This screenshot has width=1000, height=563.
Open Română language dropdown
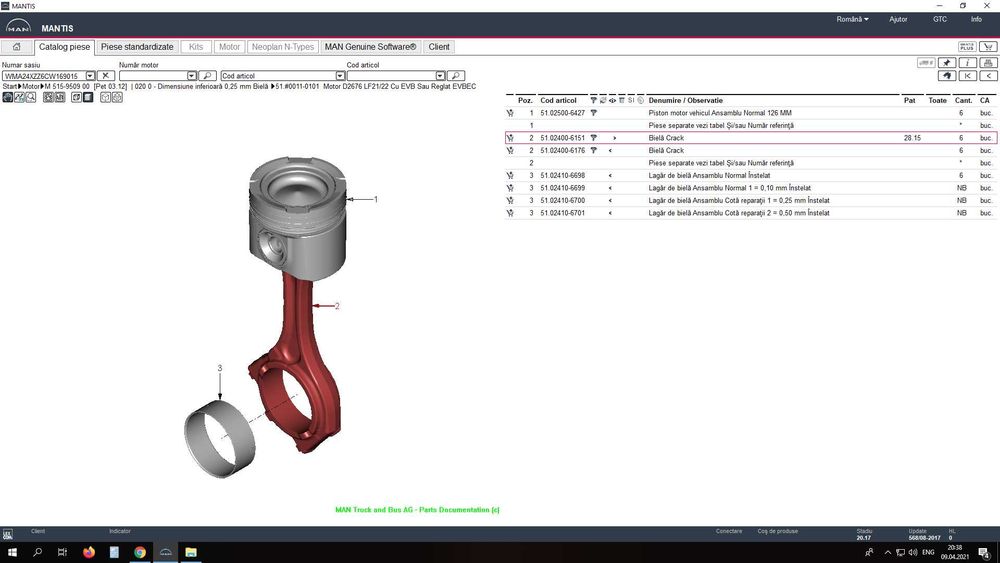coord(852,19)
